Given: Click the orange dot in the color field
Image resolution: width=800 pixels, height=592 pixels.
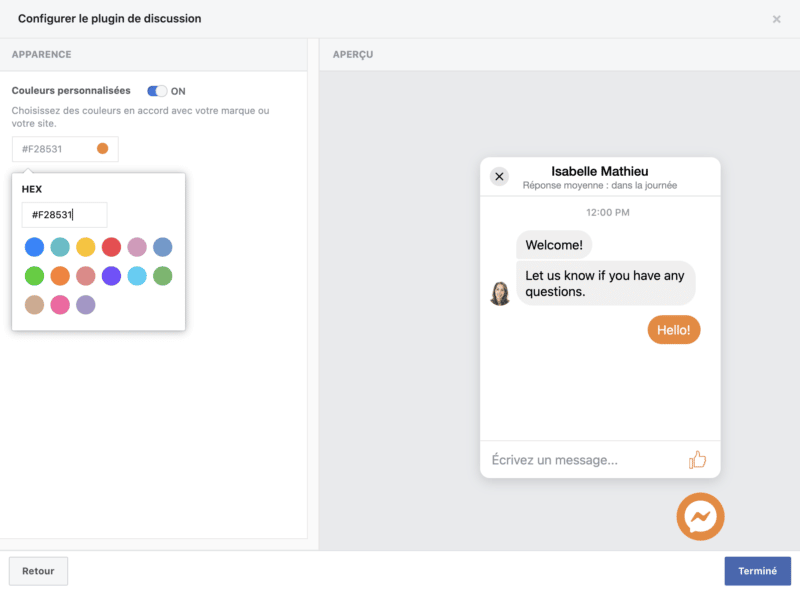Looking at the screenshot, I should 102,149.
